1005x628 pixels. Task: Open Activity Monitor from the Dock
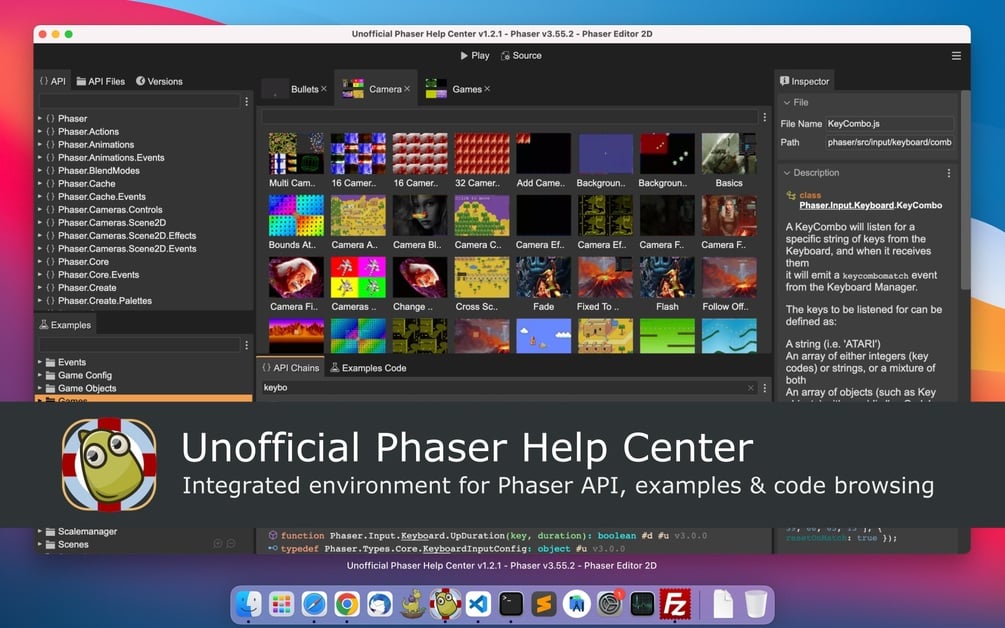pos(642,604)
